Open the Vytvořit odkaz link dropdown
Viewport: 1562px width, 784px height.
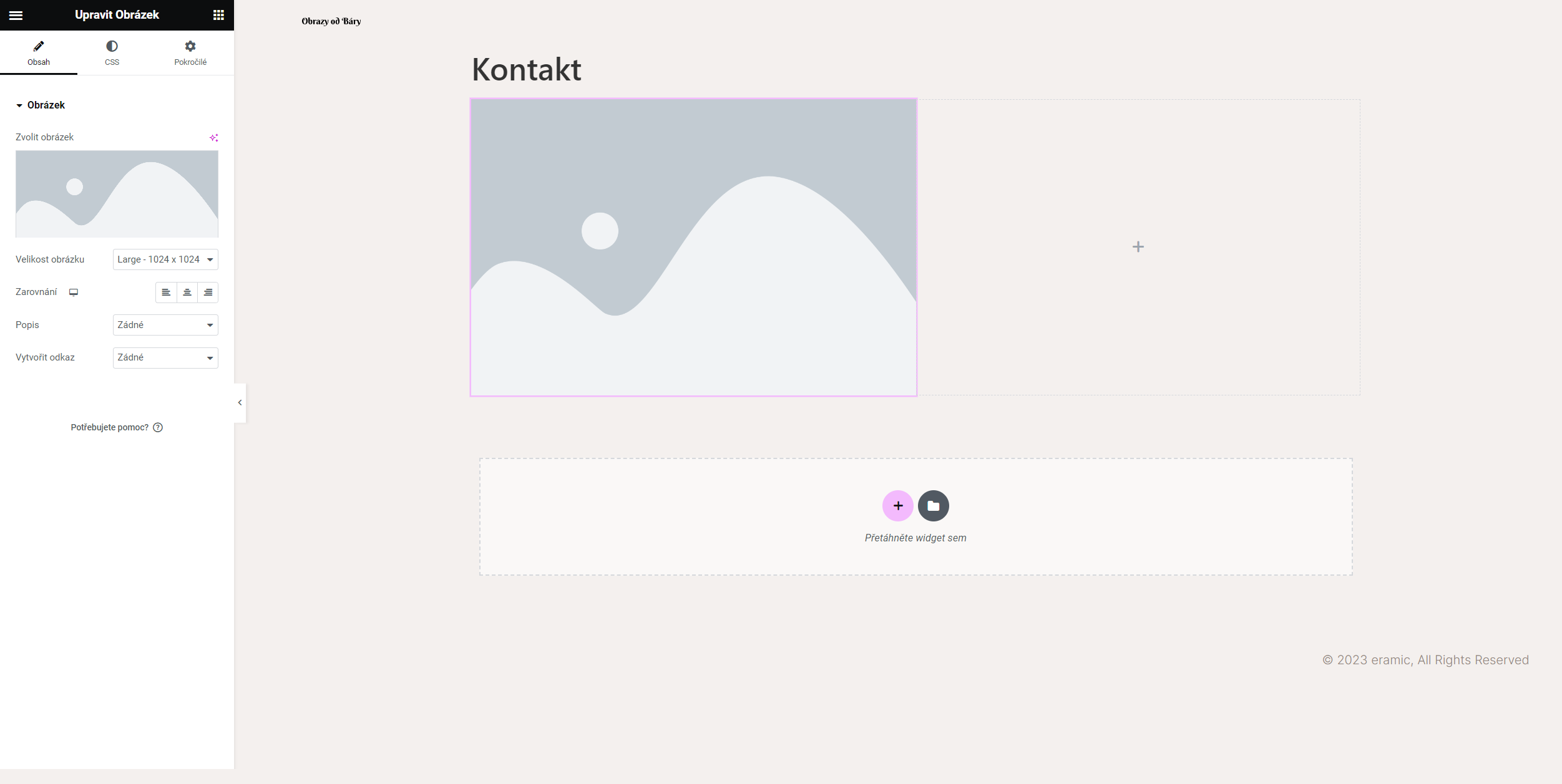(x=165, y=358)
